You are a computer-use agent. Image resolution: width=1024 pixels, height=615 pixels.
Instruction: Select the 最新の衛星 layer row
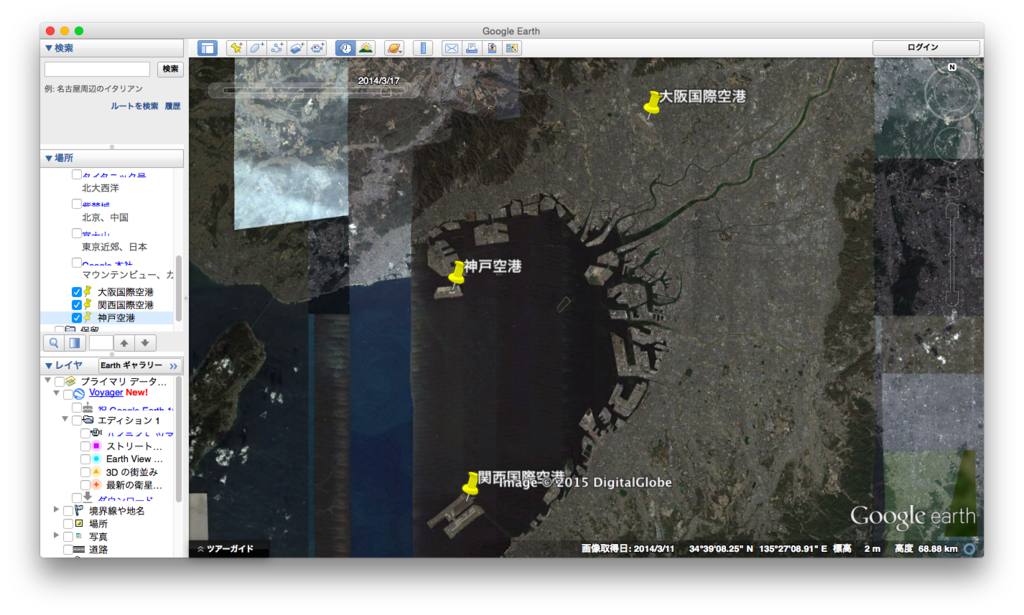click(134, 485)
